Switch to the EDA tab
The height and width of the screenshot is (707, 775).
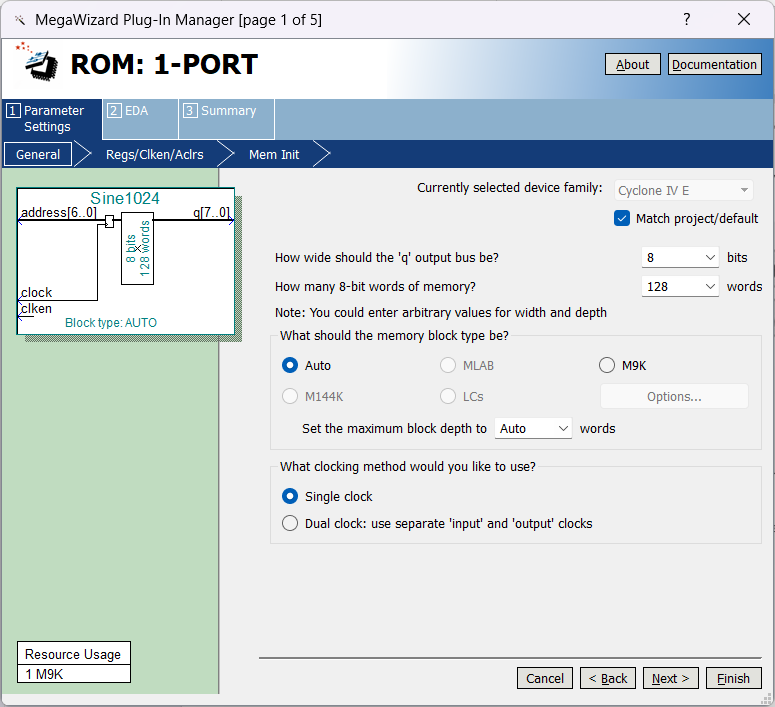(140, 119)
